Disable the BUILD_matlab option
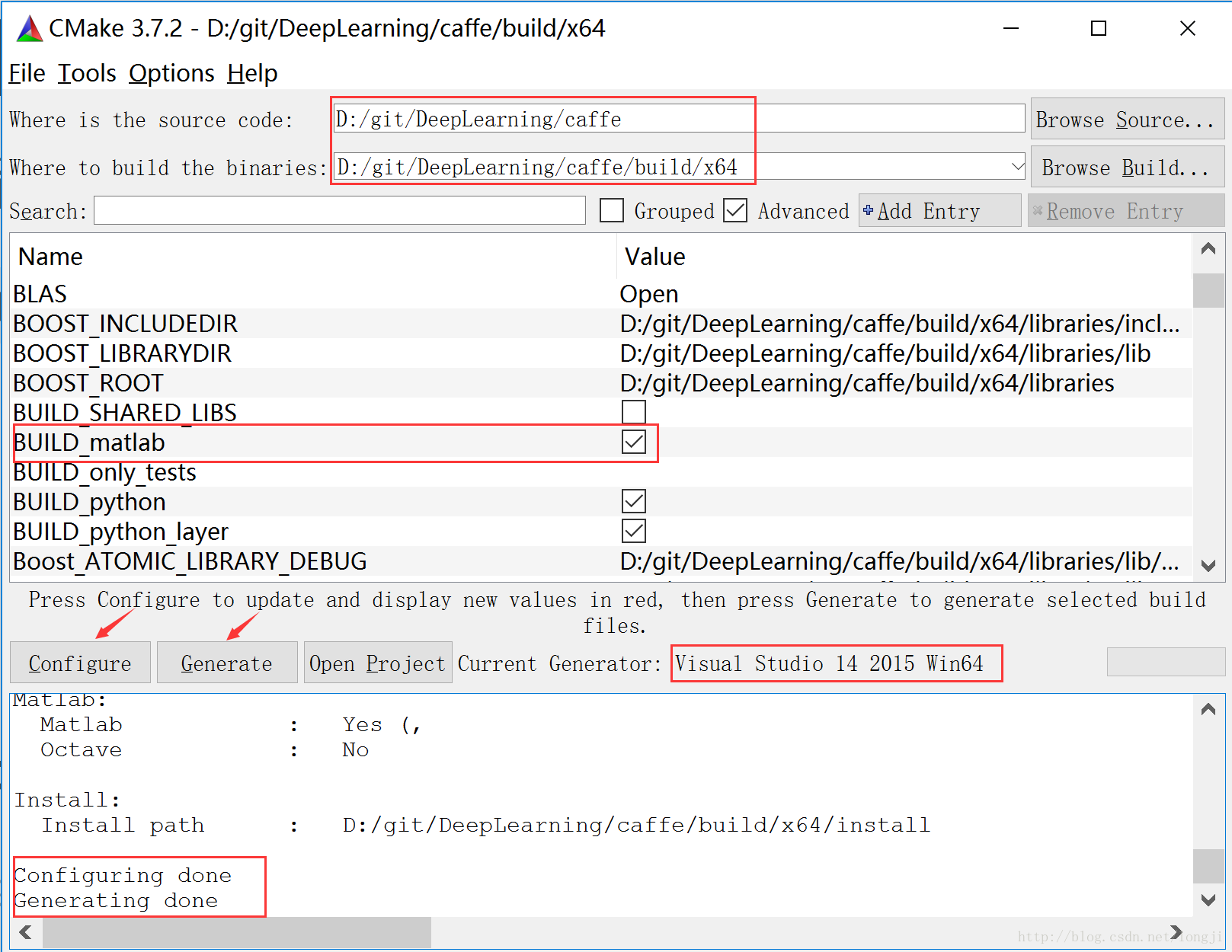The image size is (1232, 952). click(x=633, y=442)
